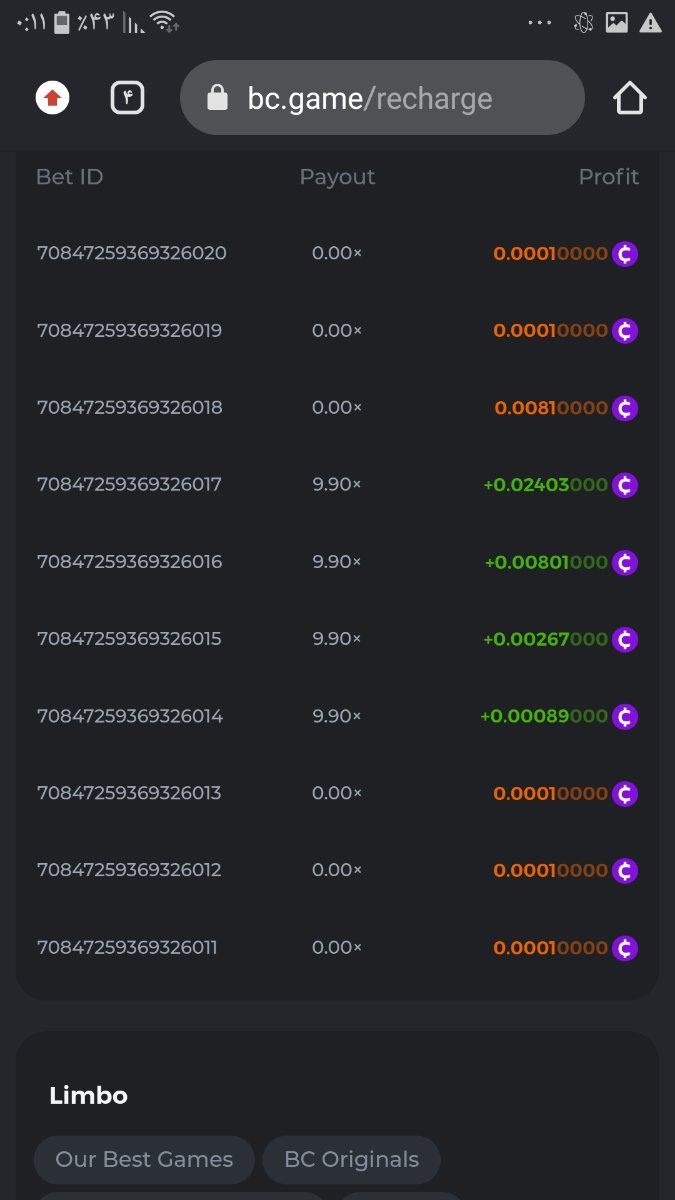This screenshot has height=1200, width=675.
Task: Select bet ID 70847259369326016 row
Action: (x=129, y=562)
